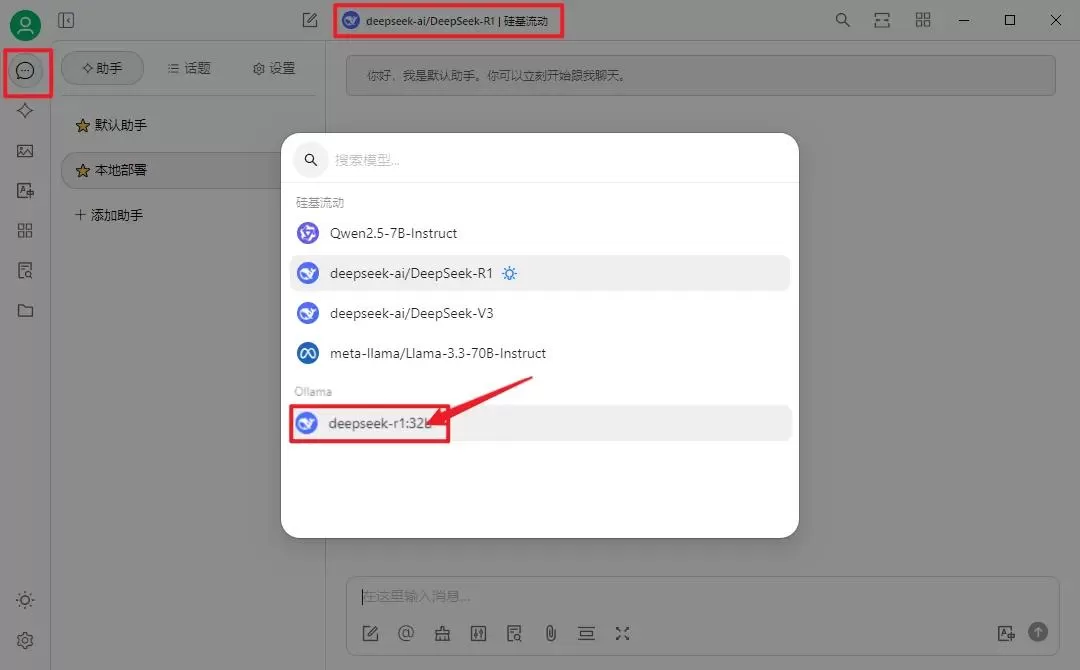Select the 本地部署 assistant

click(172, 170)
